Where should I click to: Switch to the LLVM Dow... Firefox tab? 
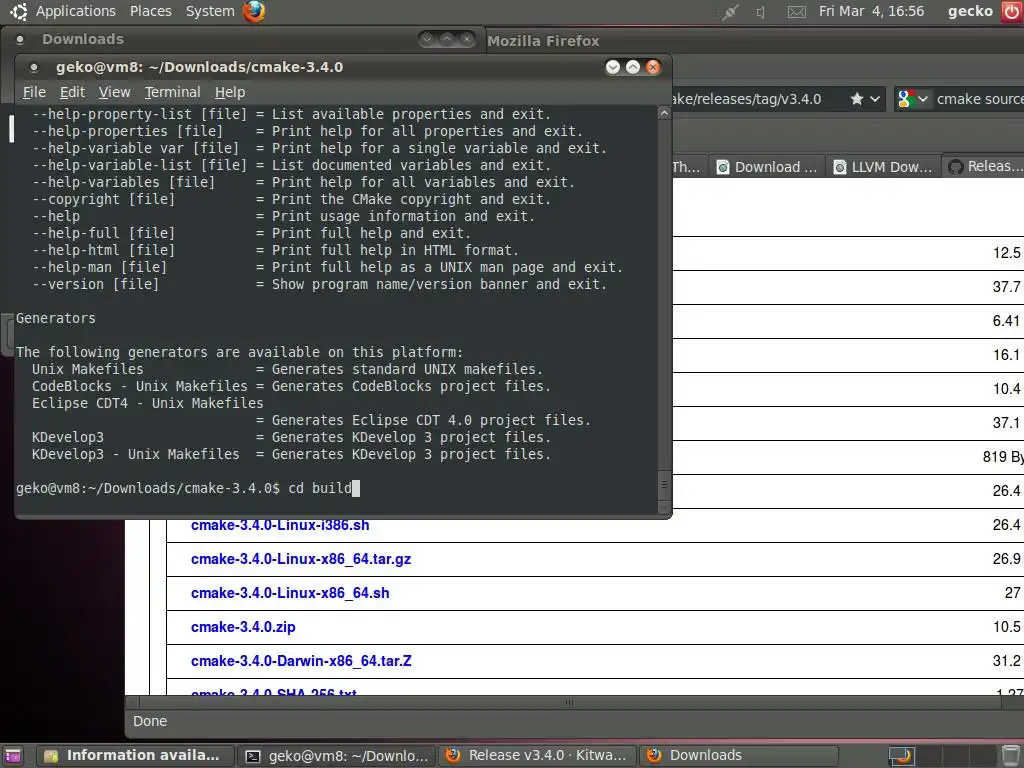tap(883, 167)
